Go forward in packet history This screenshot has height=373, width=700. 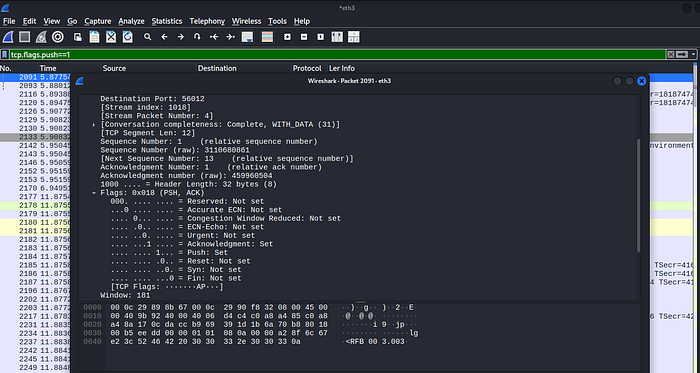pos(180,37)
